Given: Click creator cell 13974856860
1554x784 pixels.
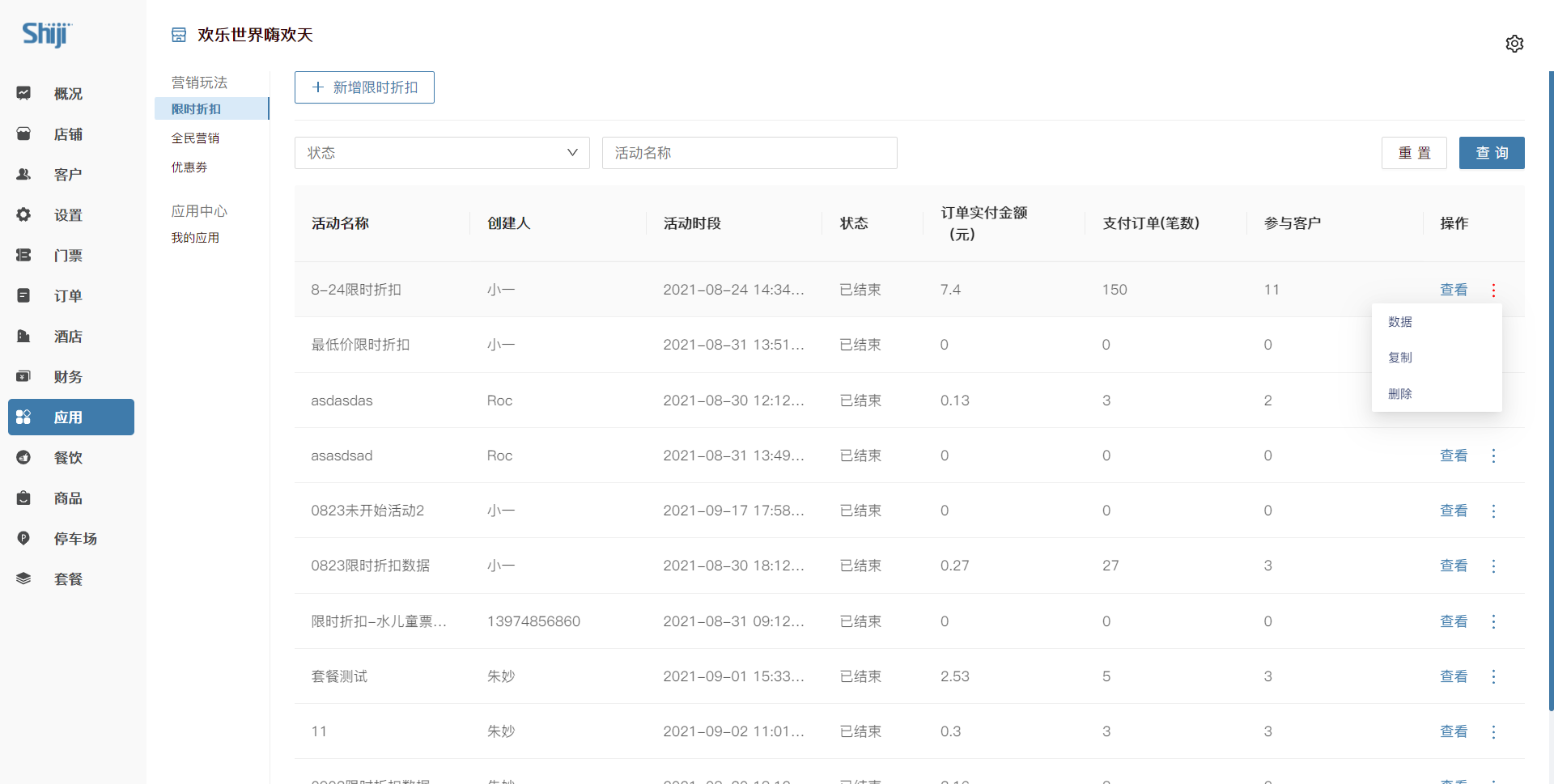Looking at the screenshot, I should [x=533, y=621].
